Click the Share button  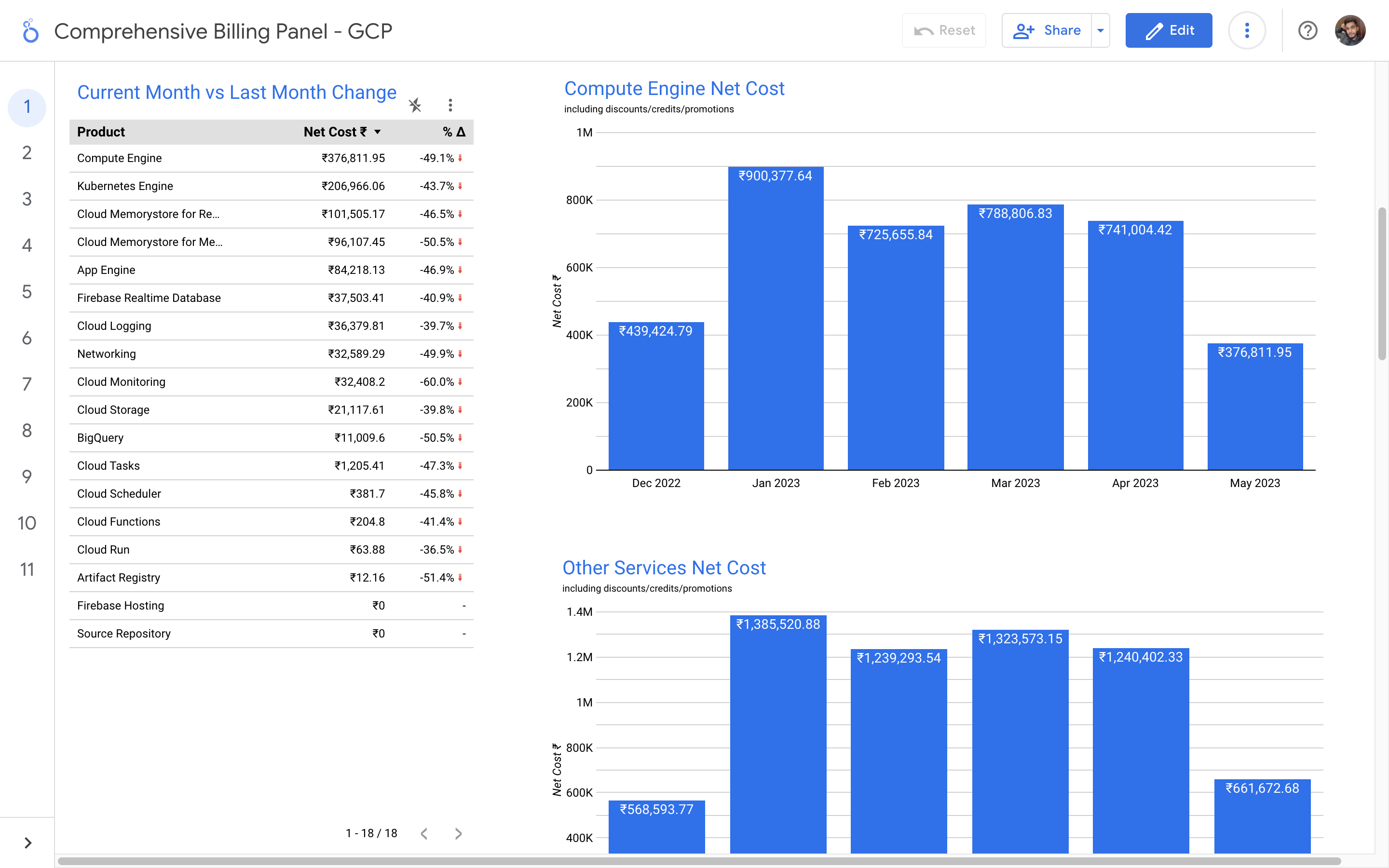click(x=1047, y=30)
